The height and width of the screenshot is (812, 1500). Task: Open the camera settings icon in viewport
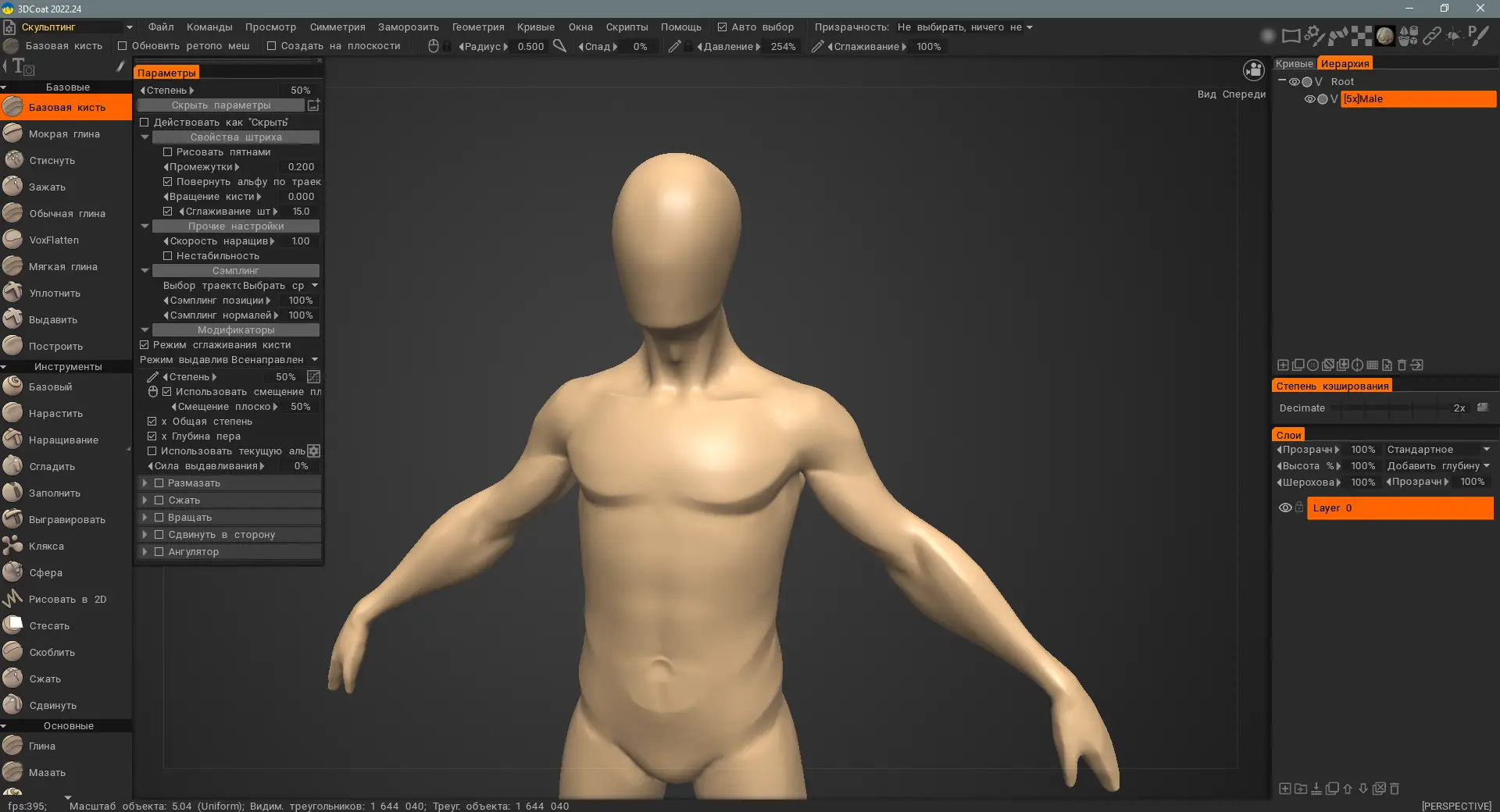pyautogui.click(x=1253, y=70)
